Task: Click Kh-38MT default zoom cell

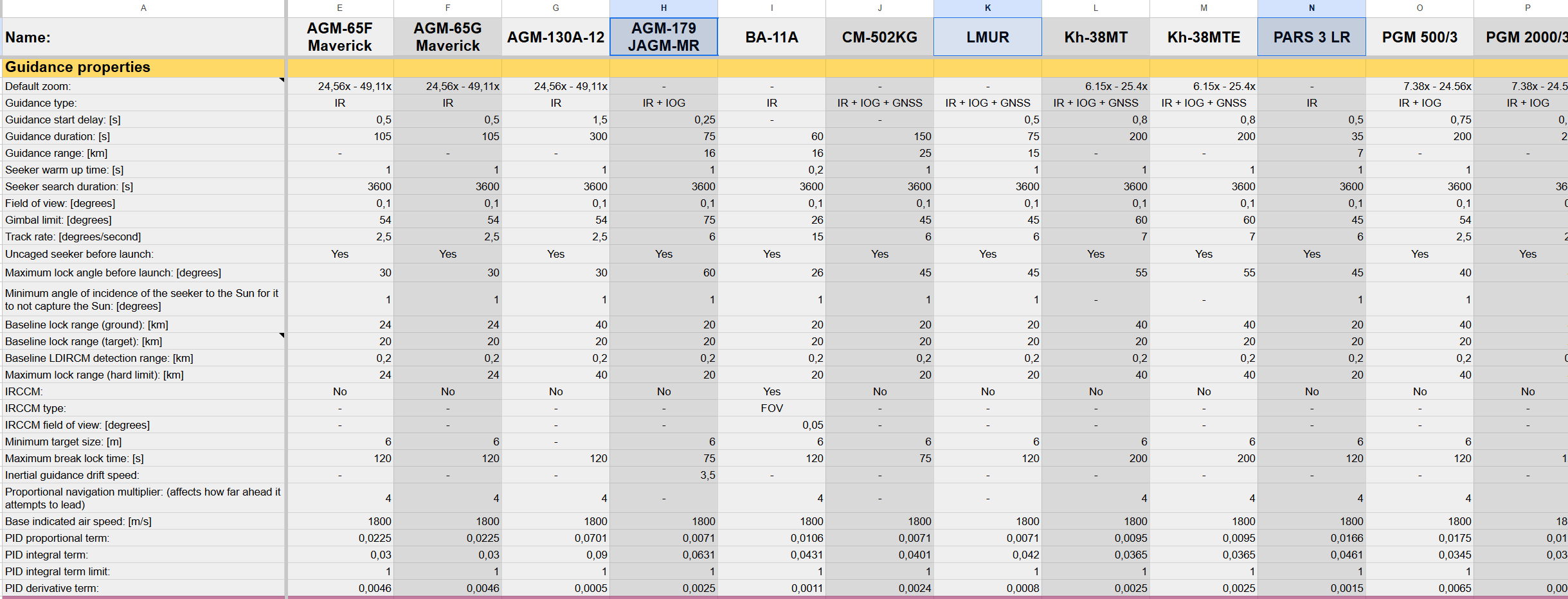Action: tap(1095, 86)
